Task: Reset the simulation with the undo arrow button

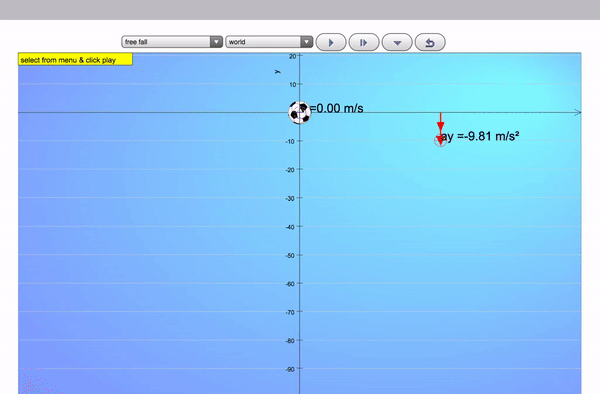Action: 430,42
